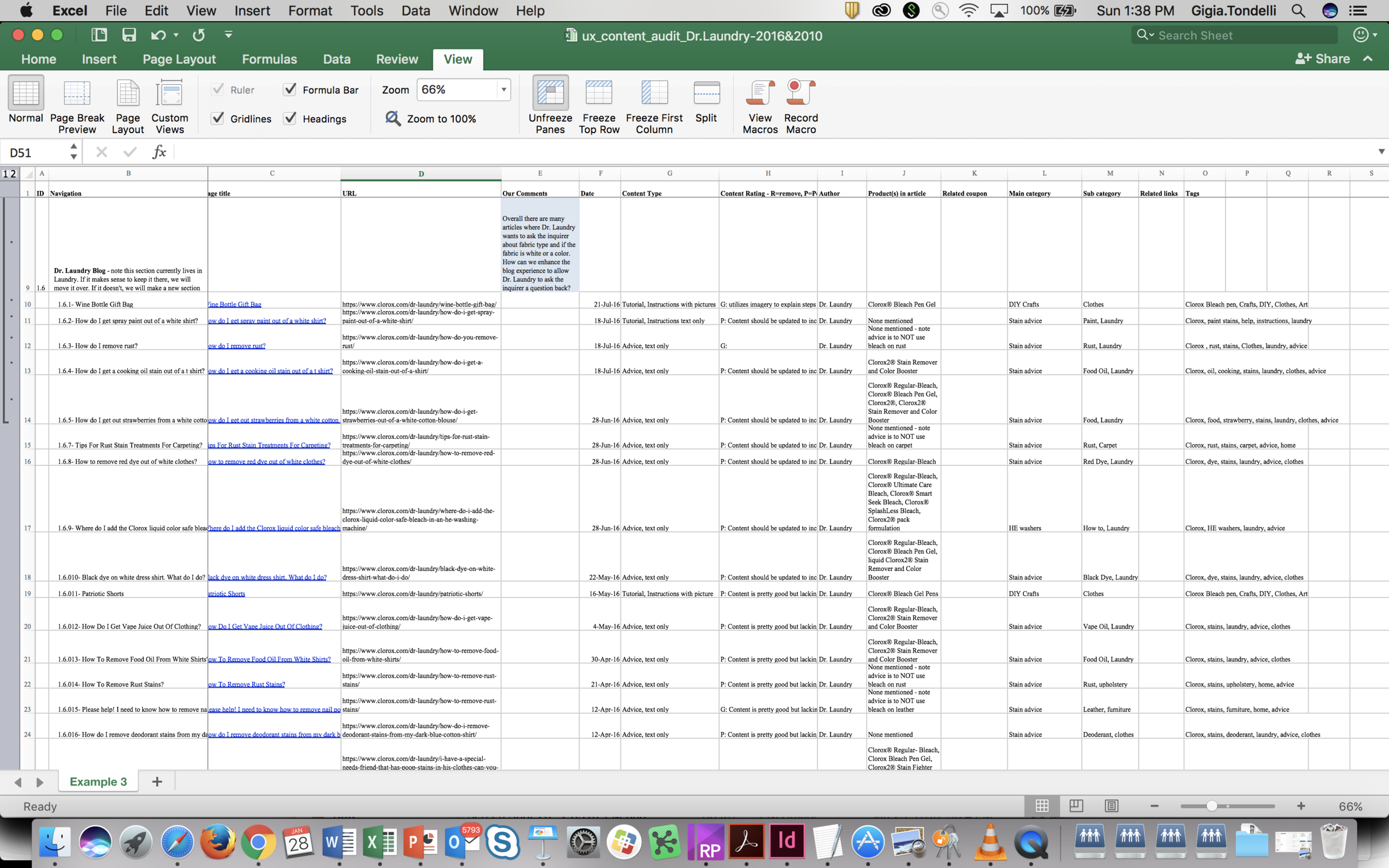Viewport: 1389px width, 868px height.
Task: Click zoom out minus in status bar
Action: pyautogui.click(x=1154, y=806)
